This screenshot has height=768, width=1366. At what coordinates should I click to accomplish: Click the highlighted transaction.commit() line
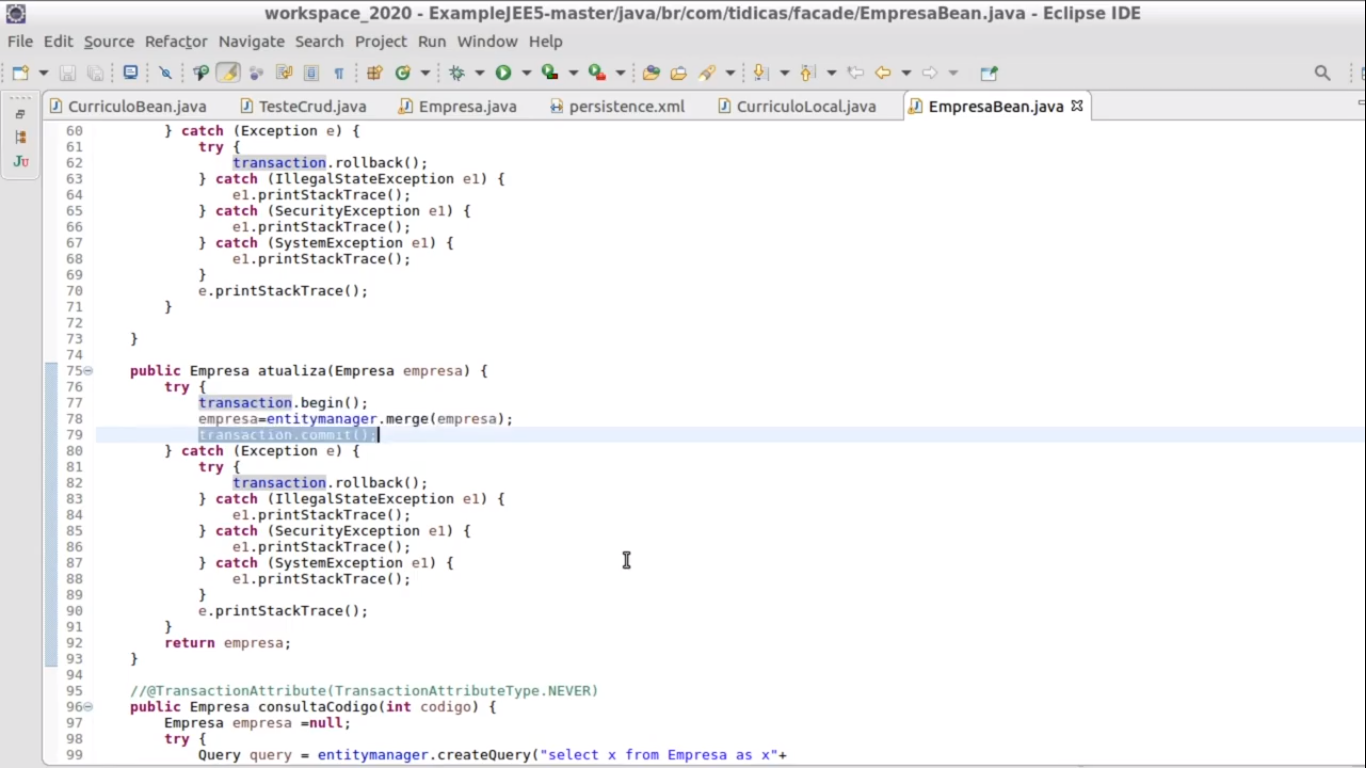tap(288, 435)
